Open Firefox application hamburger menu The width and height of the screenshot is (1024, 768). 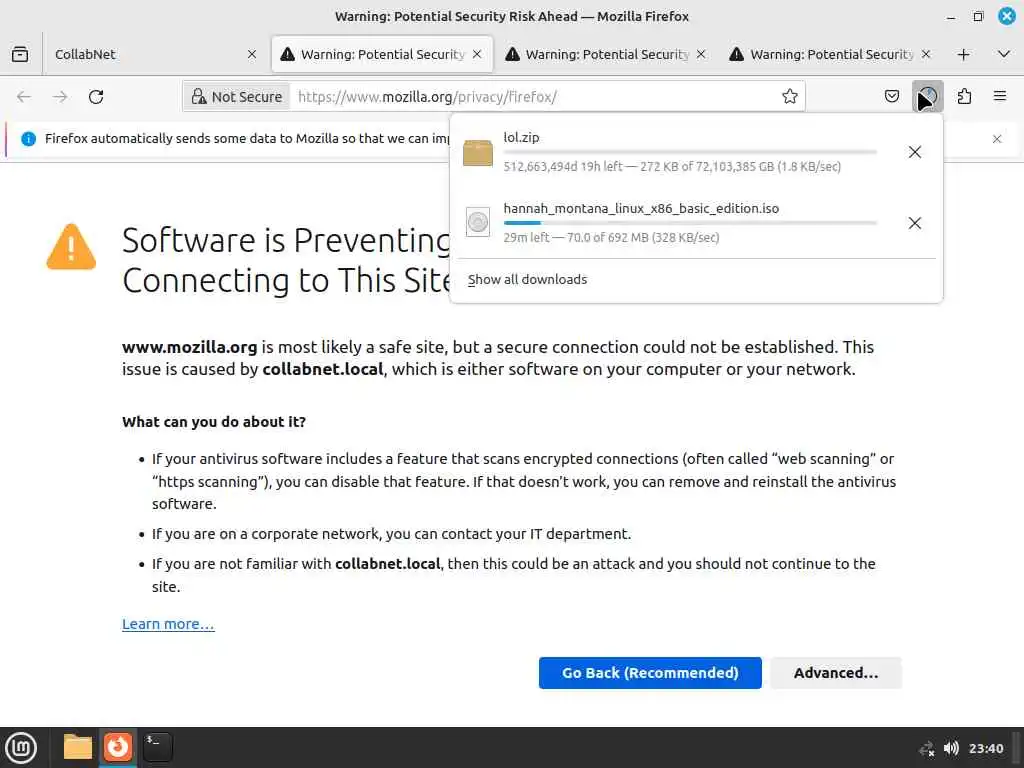[1000, 97]
